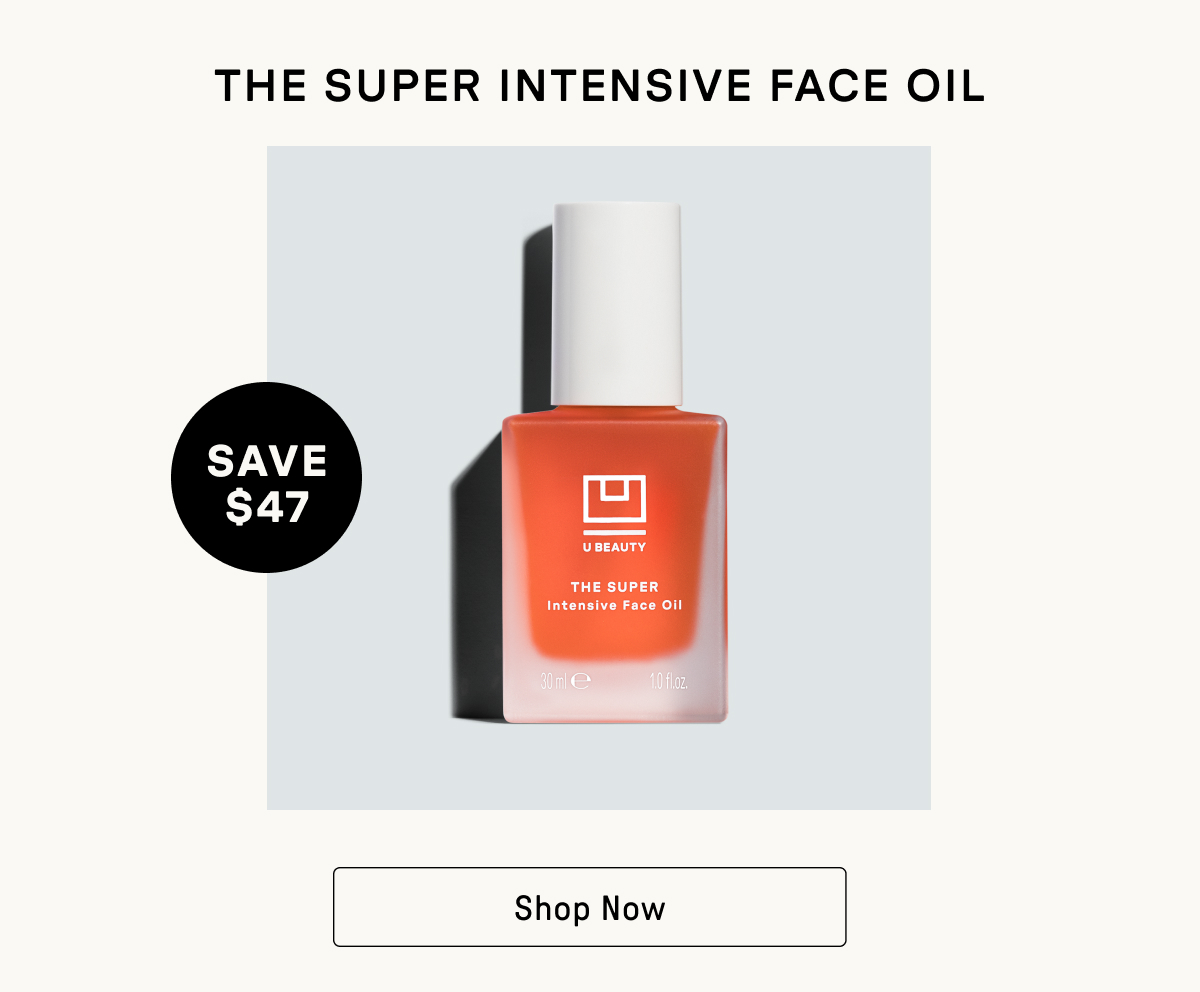Click the 1.0 fl oz. marking
The image size is (1200, 992).
pos(669,682)
